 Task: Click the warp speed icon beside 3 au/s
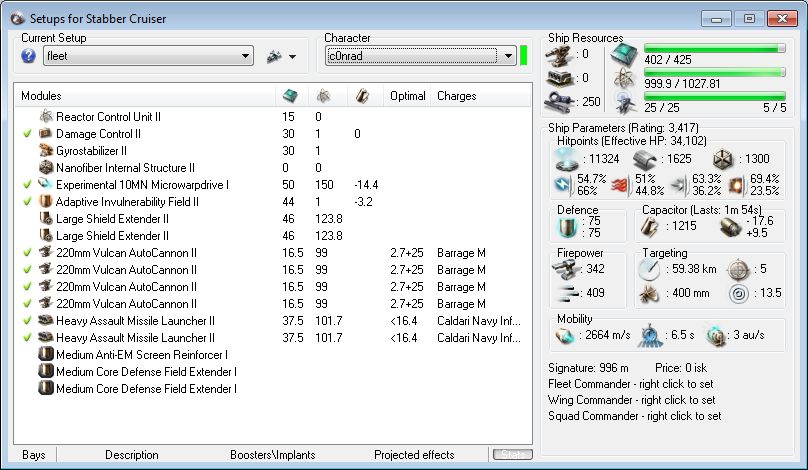(716, 335)
